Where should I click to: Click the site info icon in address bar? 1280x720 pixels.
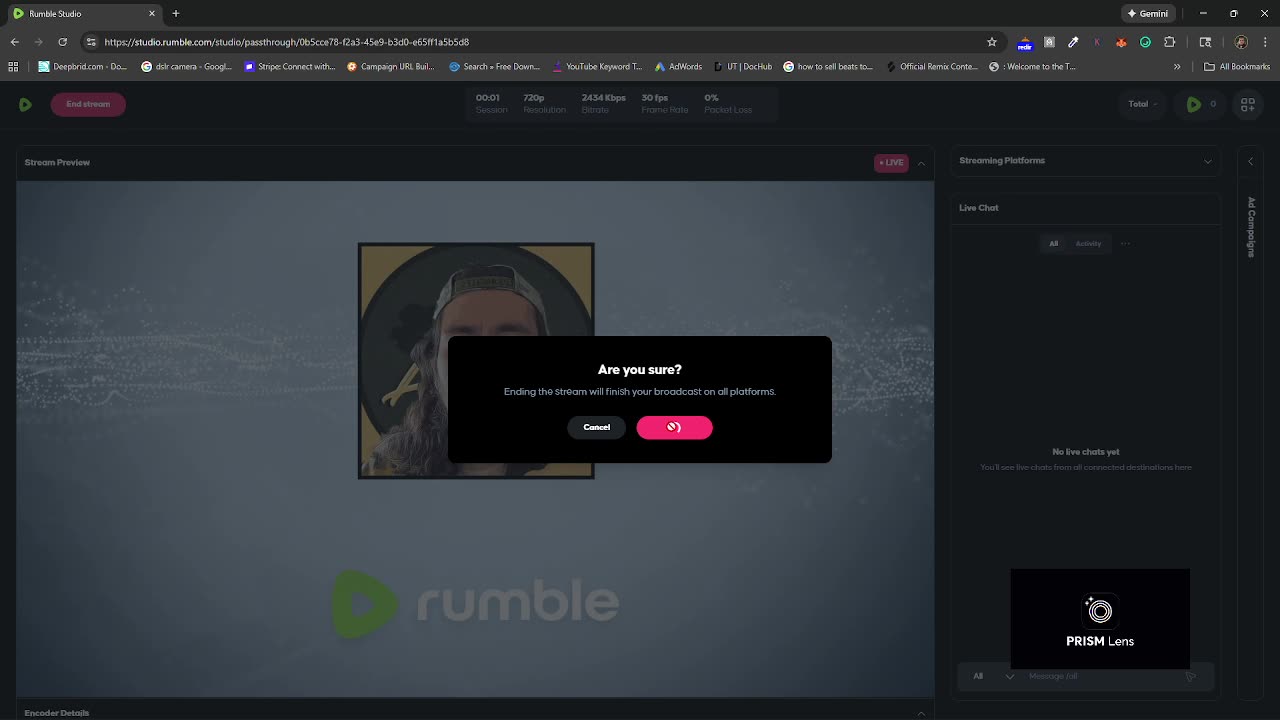(91, 42)
